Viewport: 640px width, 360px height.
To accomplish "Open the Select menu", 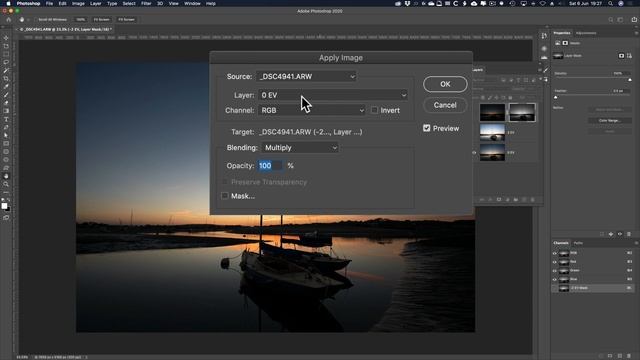I will [x=129, y=3].
